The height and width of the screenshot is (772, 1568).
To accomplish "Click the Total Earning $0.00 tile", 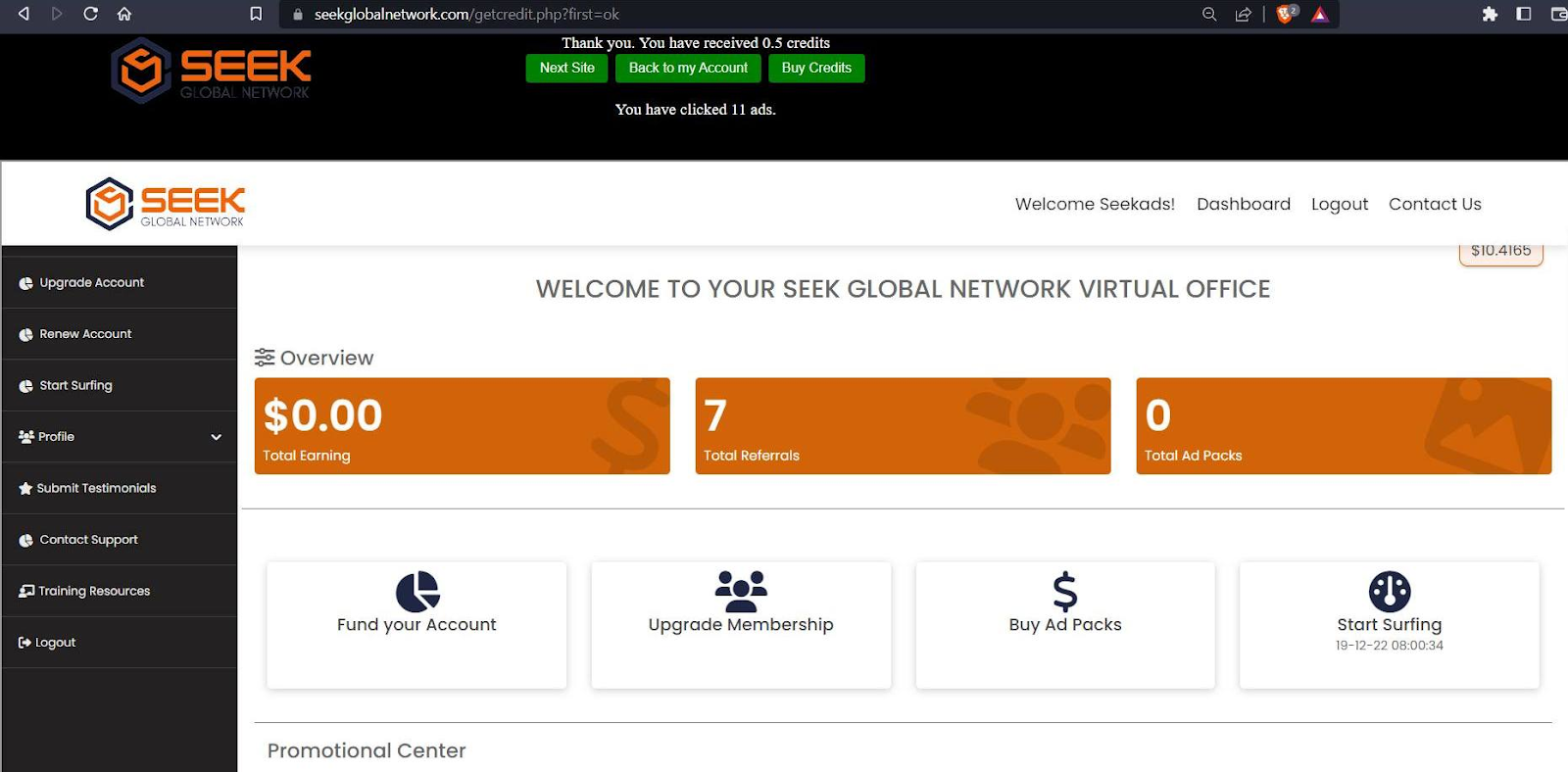I will click(x=463, y=426).
